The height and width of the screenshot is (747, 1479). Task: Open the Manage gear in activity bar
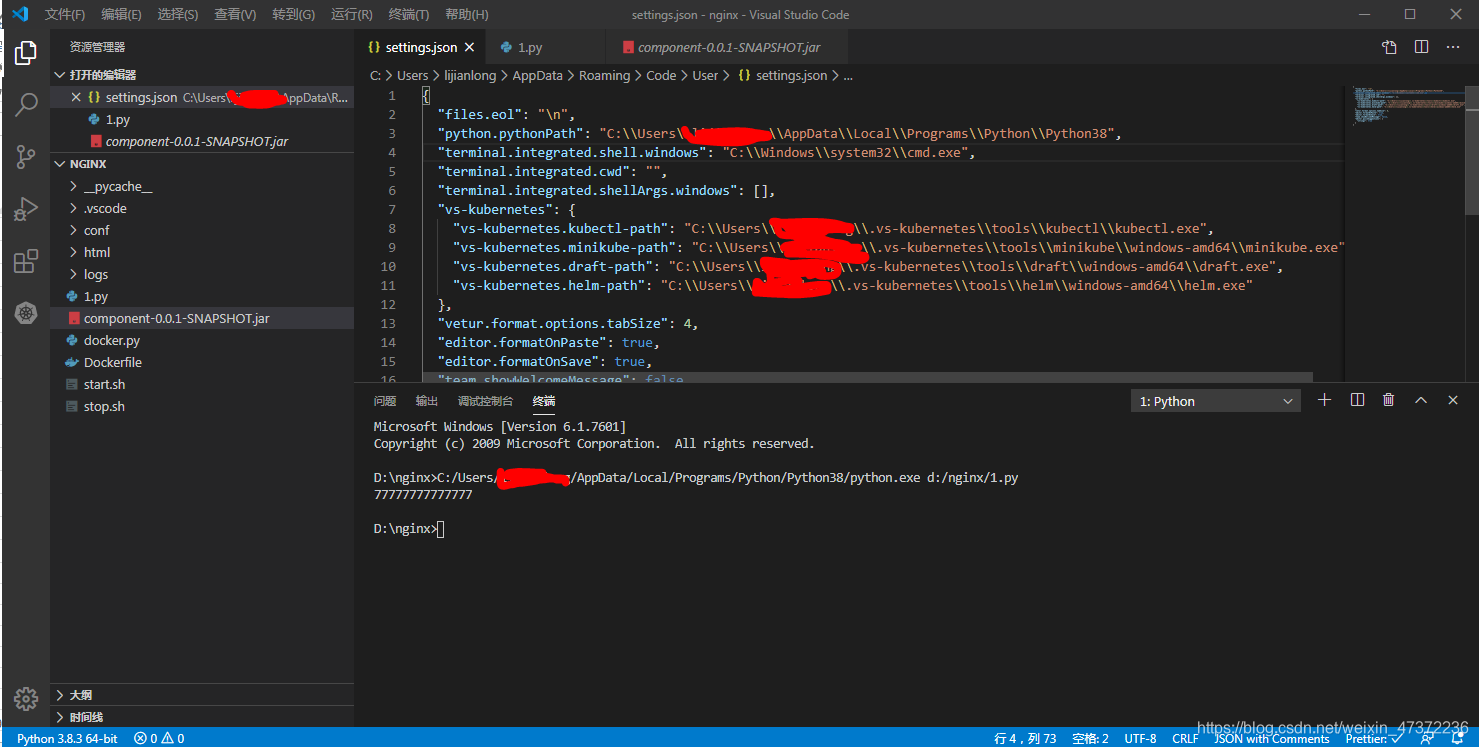pos(26,698)
